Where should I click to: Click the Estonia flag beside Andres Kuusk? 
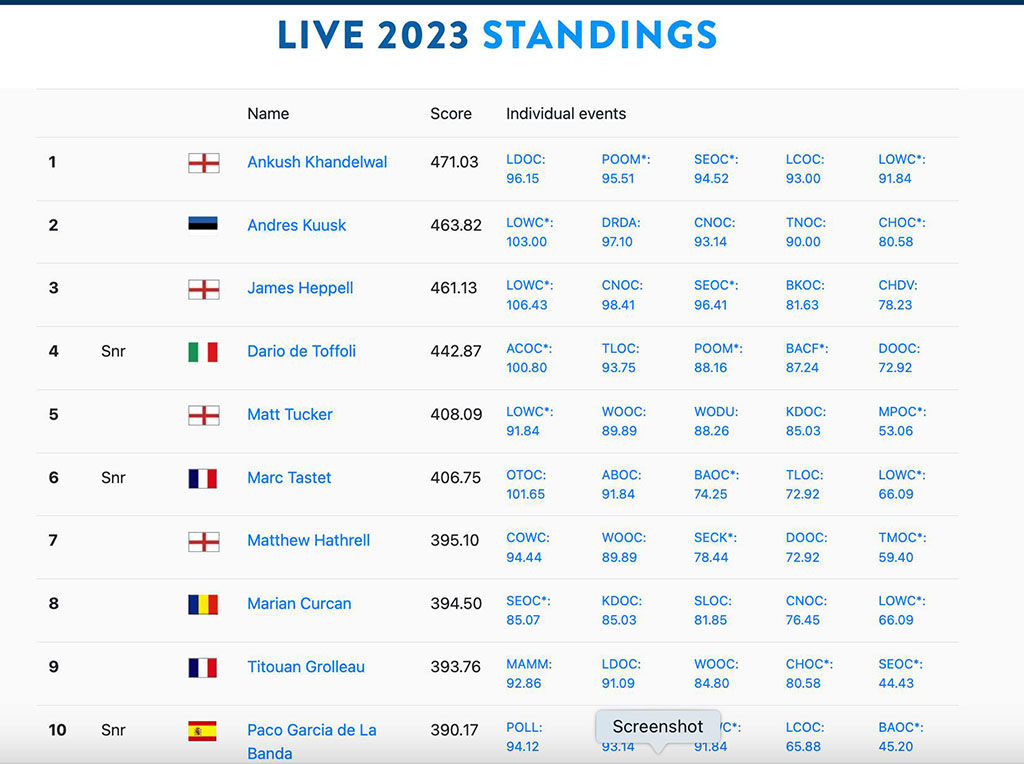pyautogui.click(x=203, y=224)
